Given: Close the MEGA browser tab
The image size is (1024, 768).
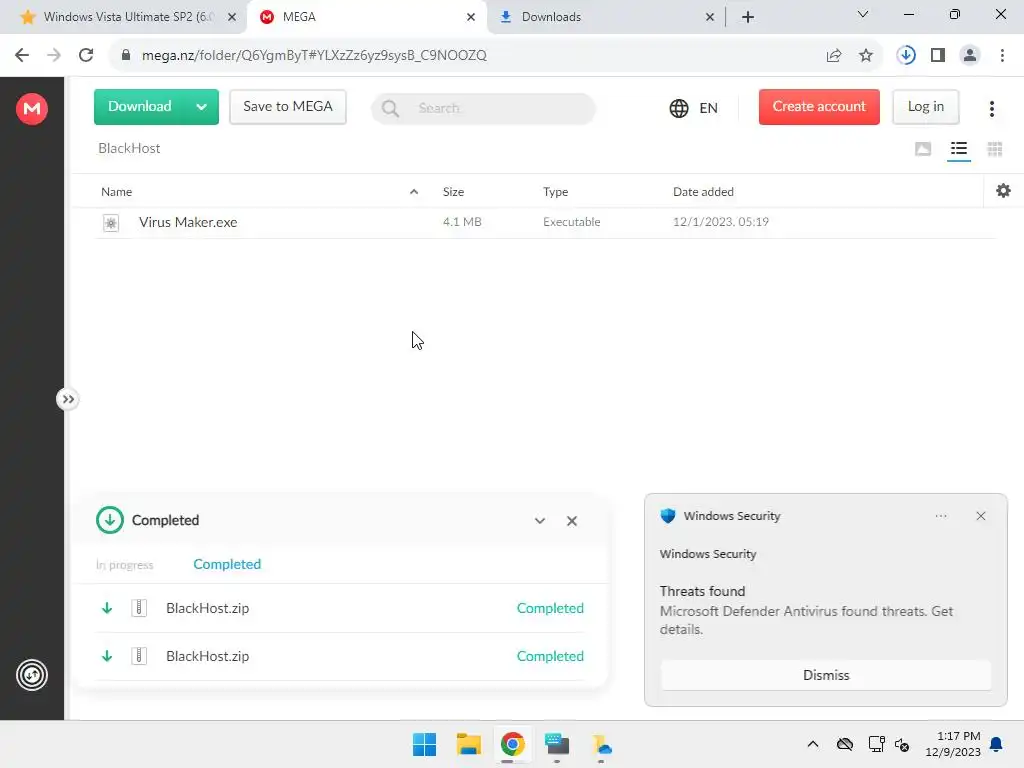Looking at the screenshot, I should 471,17.
